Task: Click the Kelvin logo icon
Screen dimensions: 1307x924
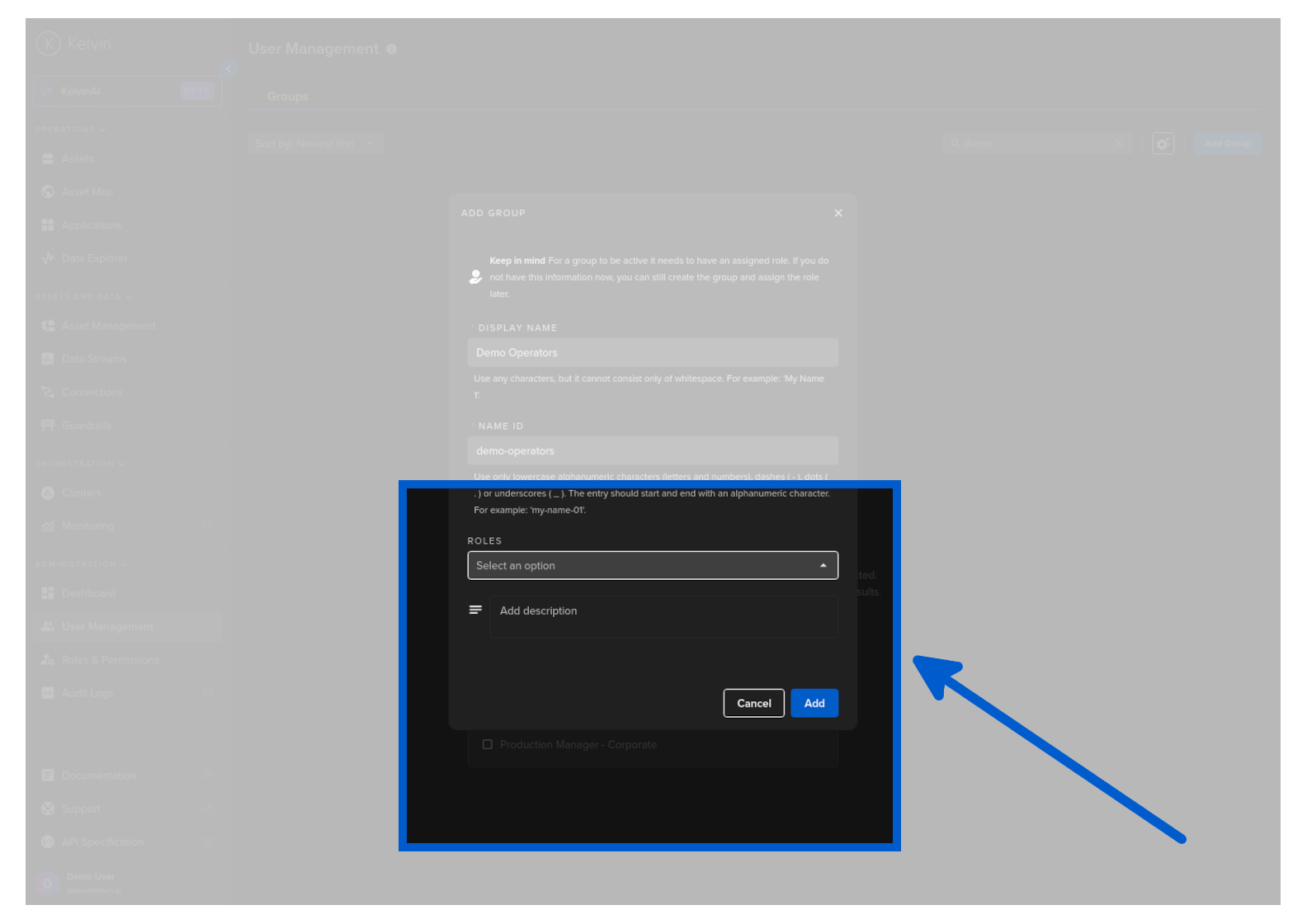Action: 49,43
